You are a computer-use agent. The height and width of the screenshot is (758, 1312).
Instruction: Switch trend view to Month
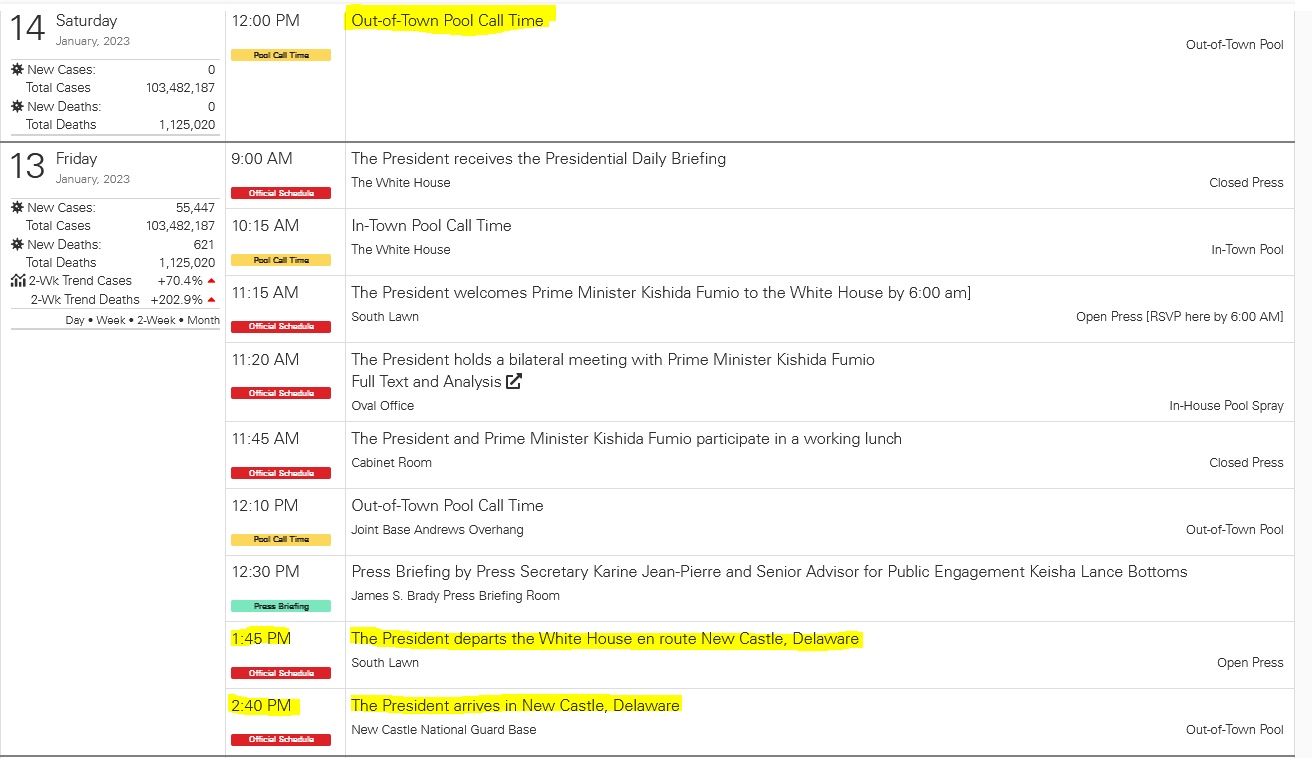click(x=203, y=320)
